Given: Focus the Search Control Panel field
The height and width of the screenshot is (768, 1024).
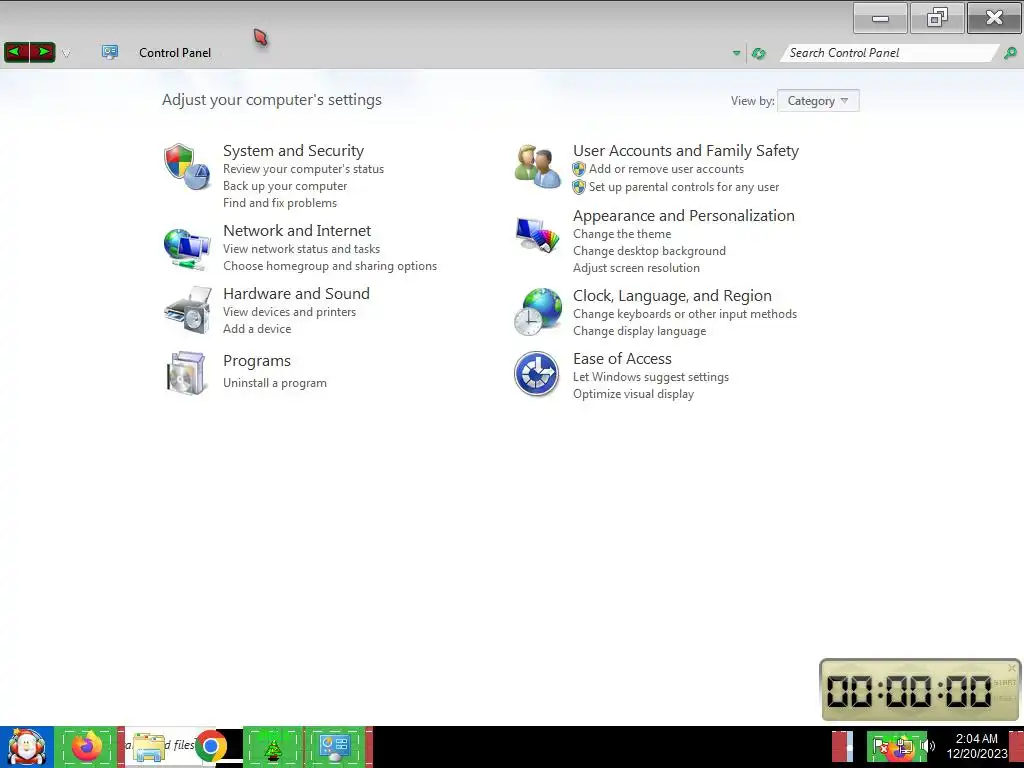Looking at the screenshot, I should click(x=889, y=53).
